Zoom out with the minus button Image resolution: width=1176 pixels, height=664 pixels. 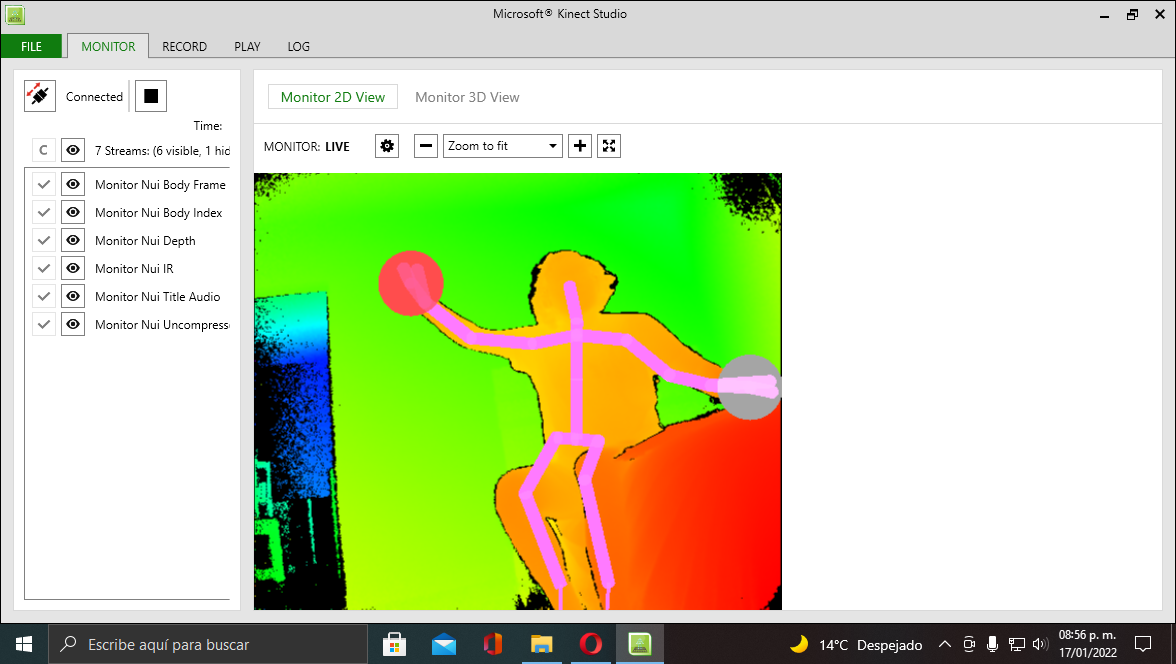tap(425, 146)
